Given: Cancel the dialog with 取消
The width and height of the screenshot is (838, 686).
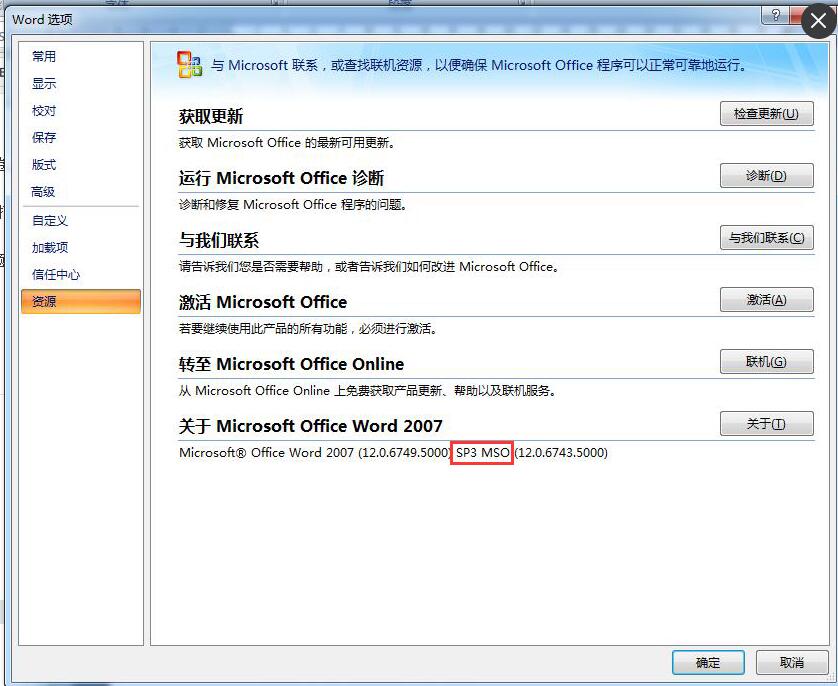Looking at the screenshot, I should (792, 662).
